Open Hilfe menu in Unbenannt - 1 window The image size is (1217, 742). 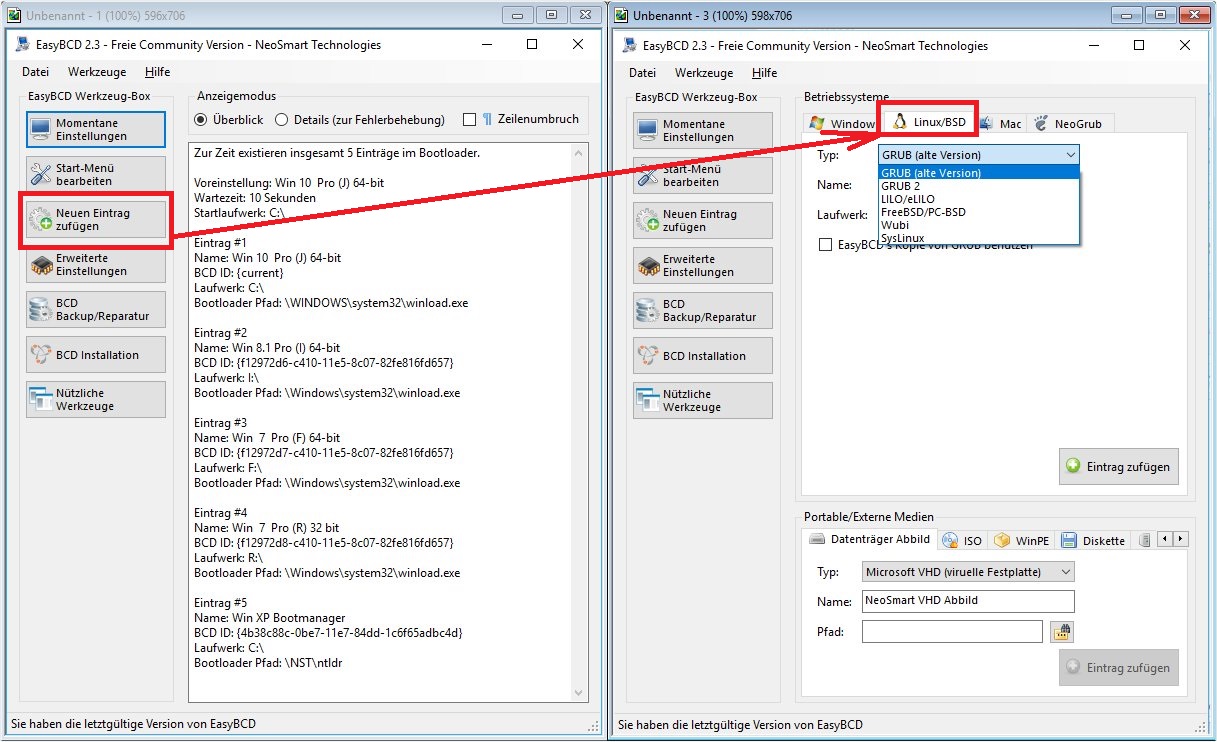[x=157, y=72]
